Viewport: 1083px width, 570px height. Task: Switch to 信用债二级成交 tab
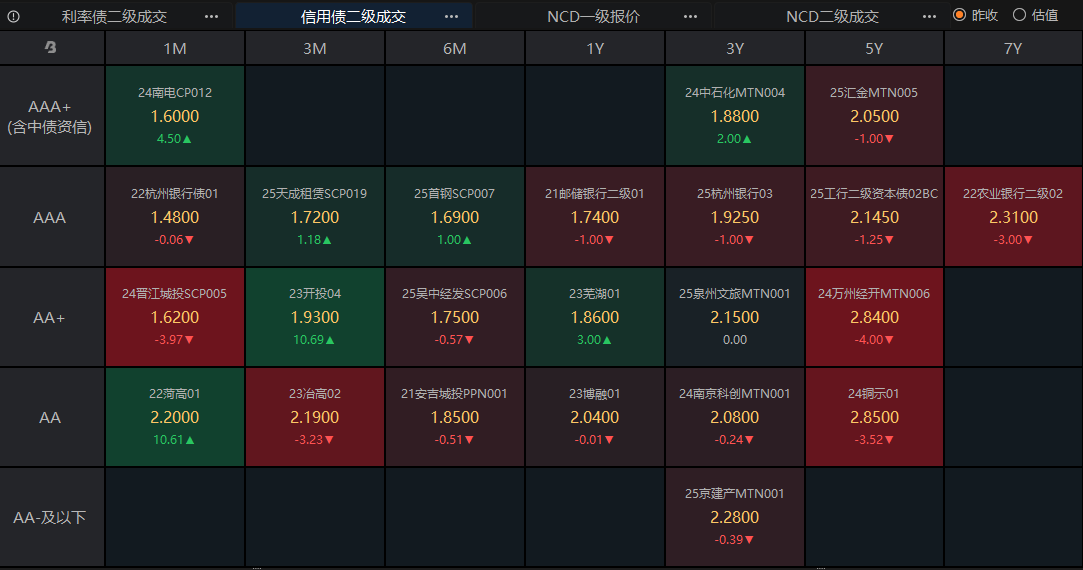point(354,16)
